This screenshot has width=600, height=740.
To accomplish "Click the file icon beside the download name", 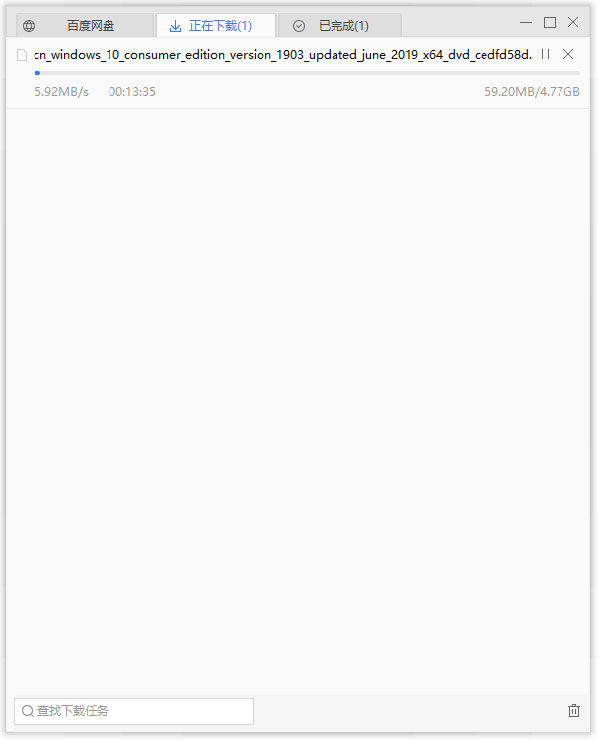I will pyautogui.click(x=22, y=55).
